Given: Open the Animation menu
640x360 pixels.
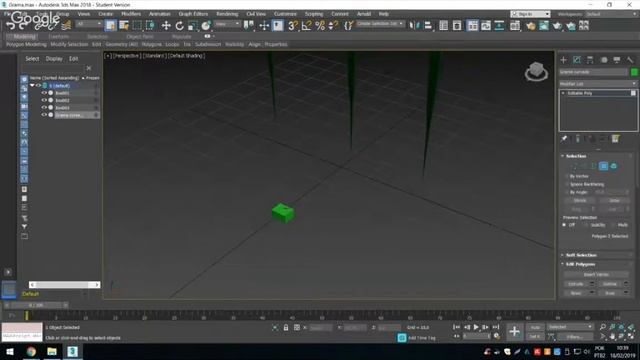Looking at the screenshot, I should click(159, 14).
